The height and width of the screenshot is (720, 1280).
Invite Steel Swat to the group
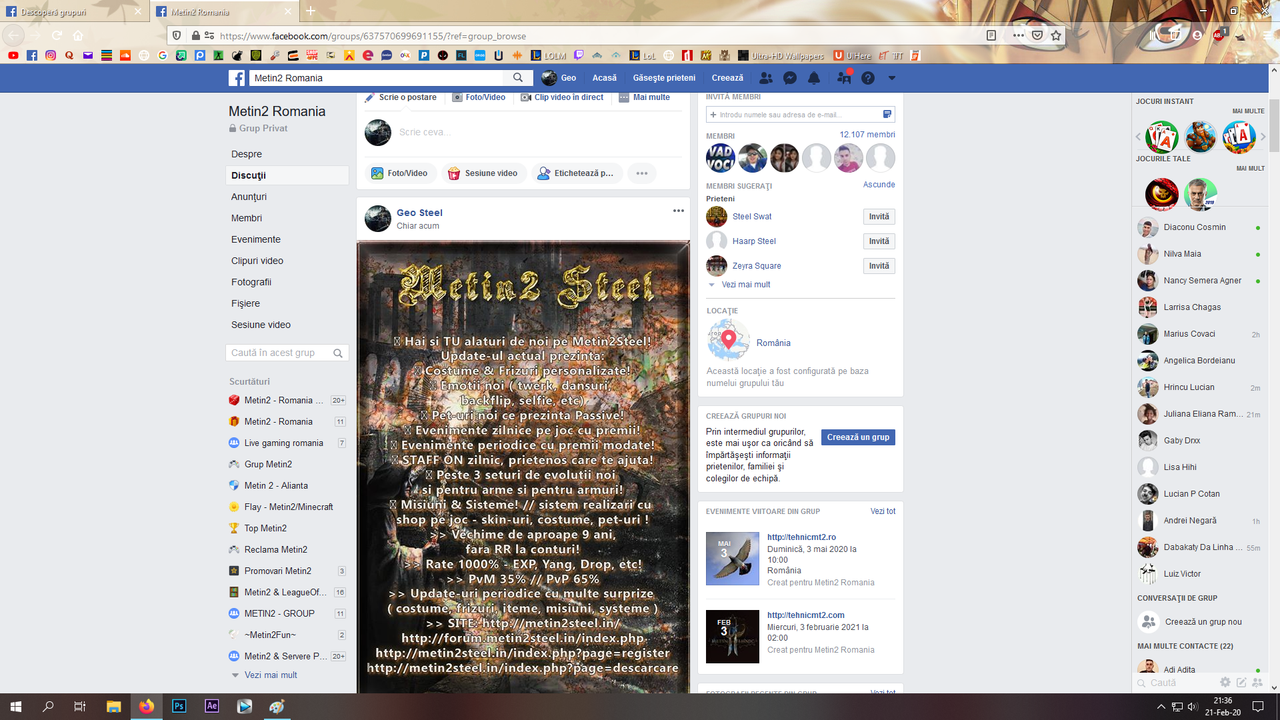(x=879, y=217)
